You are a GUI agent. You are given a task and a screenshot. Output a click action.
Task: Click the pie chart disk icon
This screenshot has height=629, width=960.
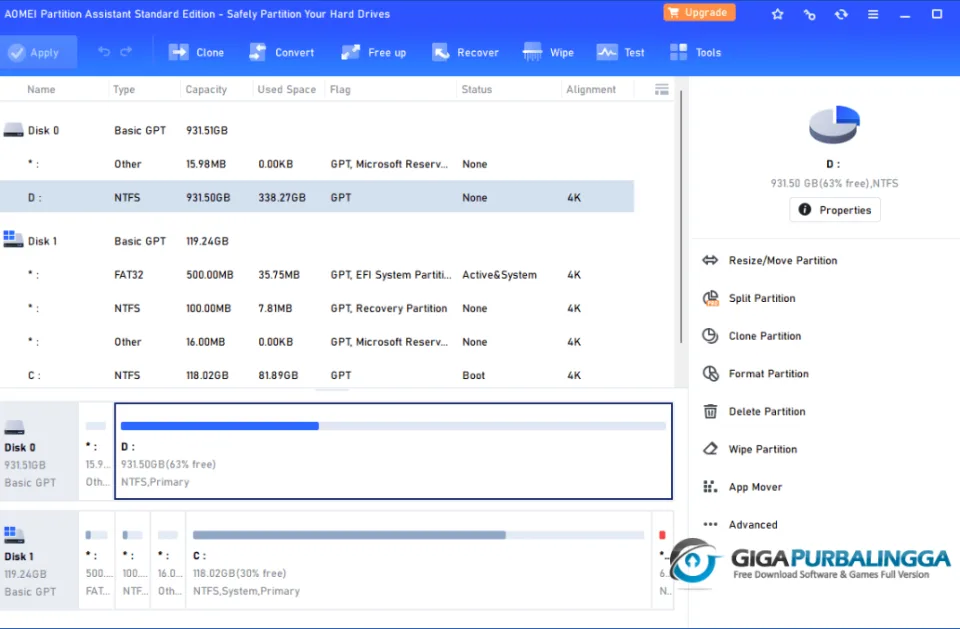834,124
